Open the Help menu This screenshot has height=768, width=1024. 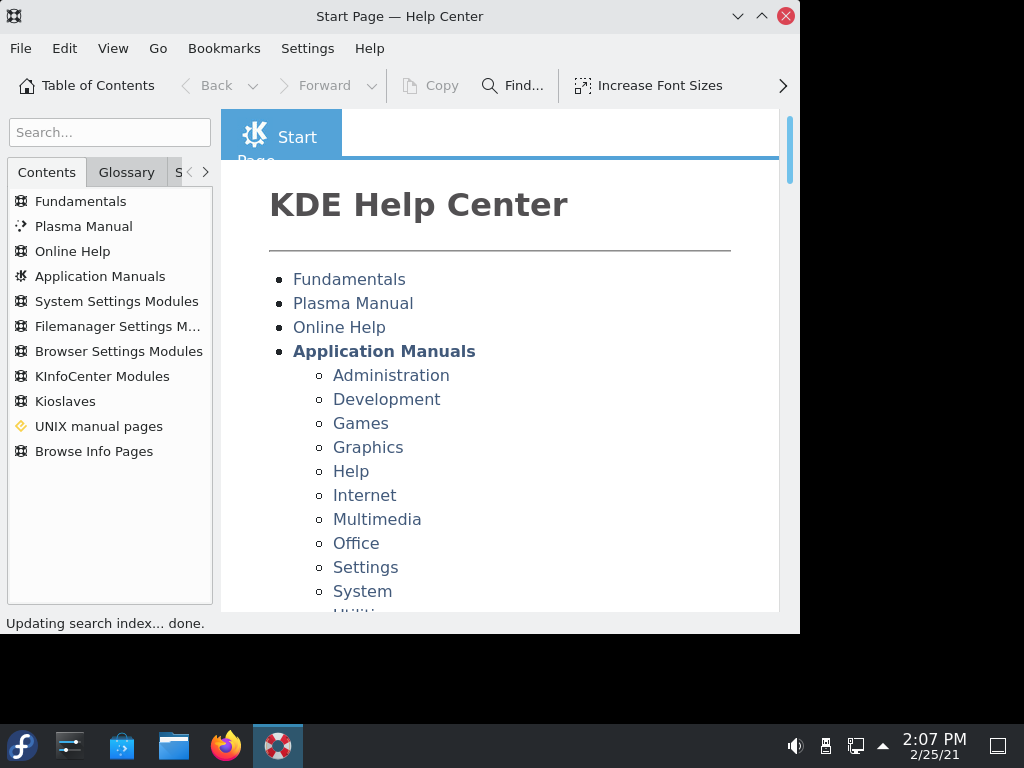pos(370,49)
